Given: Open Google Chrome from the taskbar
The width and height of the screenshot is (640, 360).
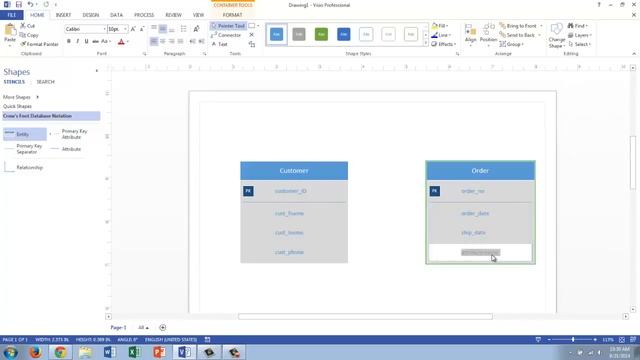Looking at the screenshot, I should [x=60, y=352].
